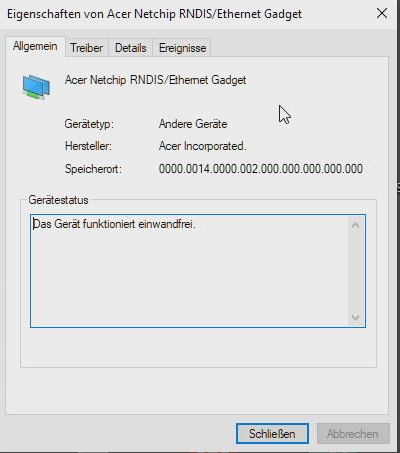Click the device name Acer Netchip RNDIS/Ethernet Gadget
Viewport: 400px width, 453px height.
coord(156,80)
